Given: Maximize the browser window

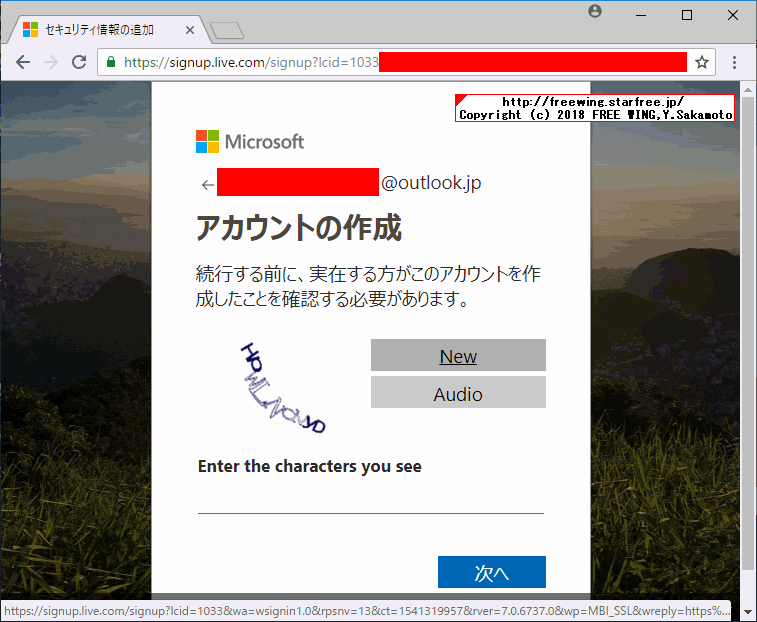Looking at the screenshot, I should point(687,15).
